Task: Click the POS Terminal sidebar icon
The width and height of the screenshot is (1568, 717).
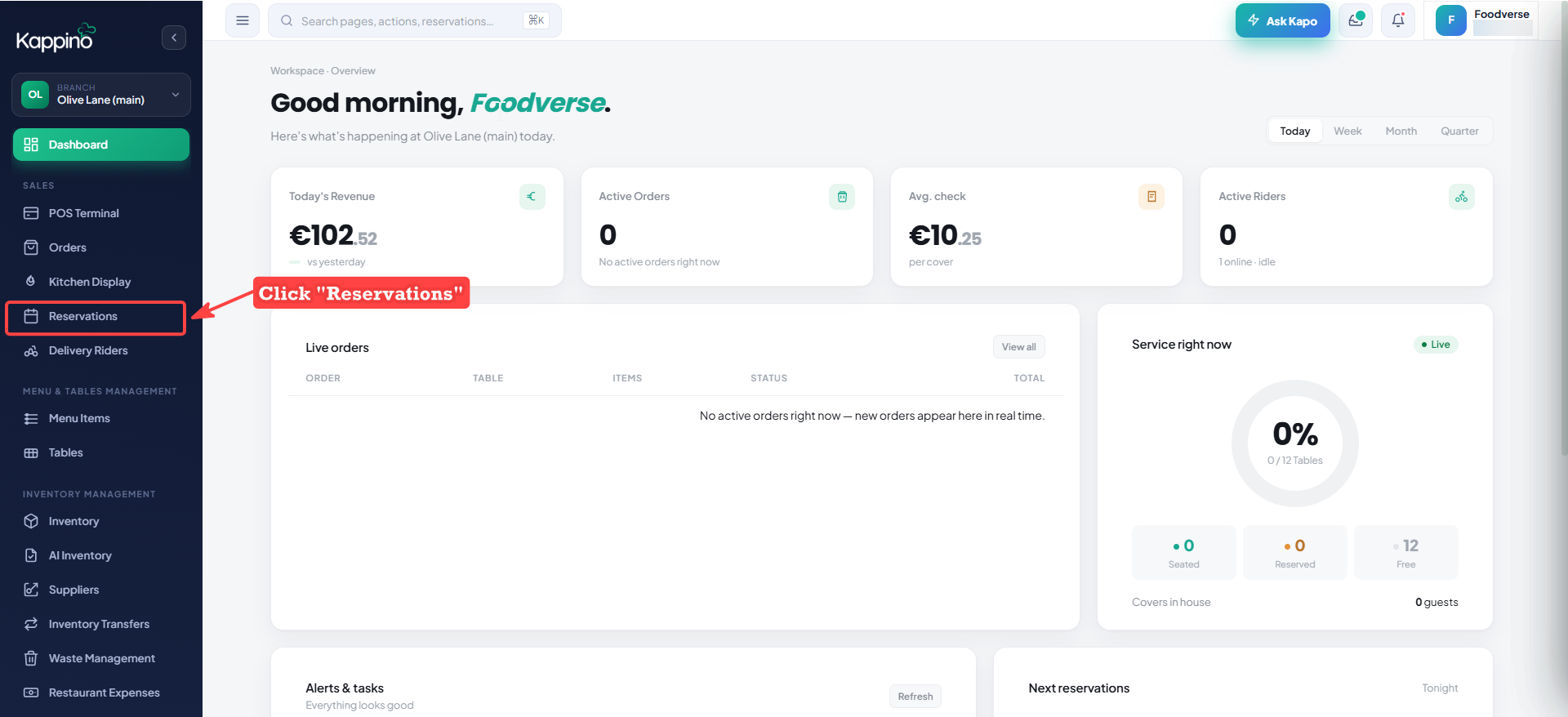Action: pos(31,213)
